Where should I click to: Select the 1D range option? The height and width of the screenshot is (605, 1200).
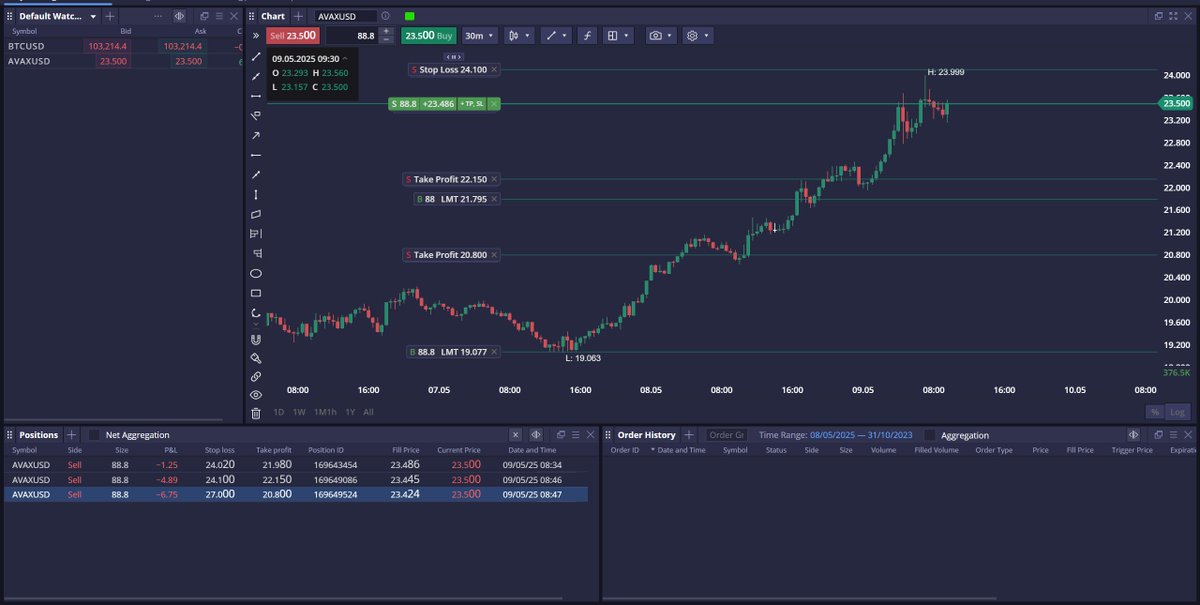(279, 412)
